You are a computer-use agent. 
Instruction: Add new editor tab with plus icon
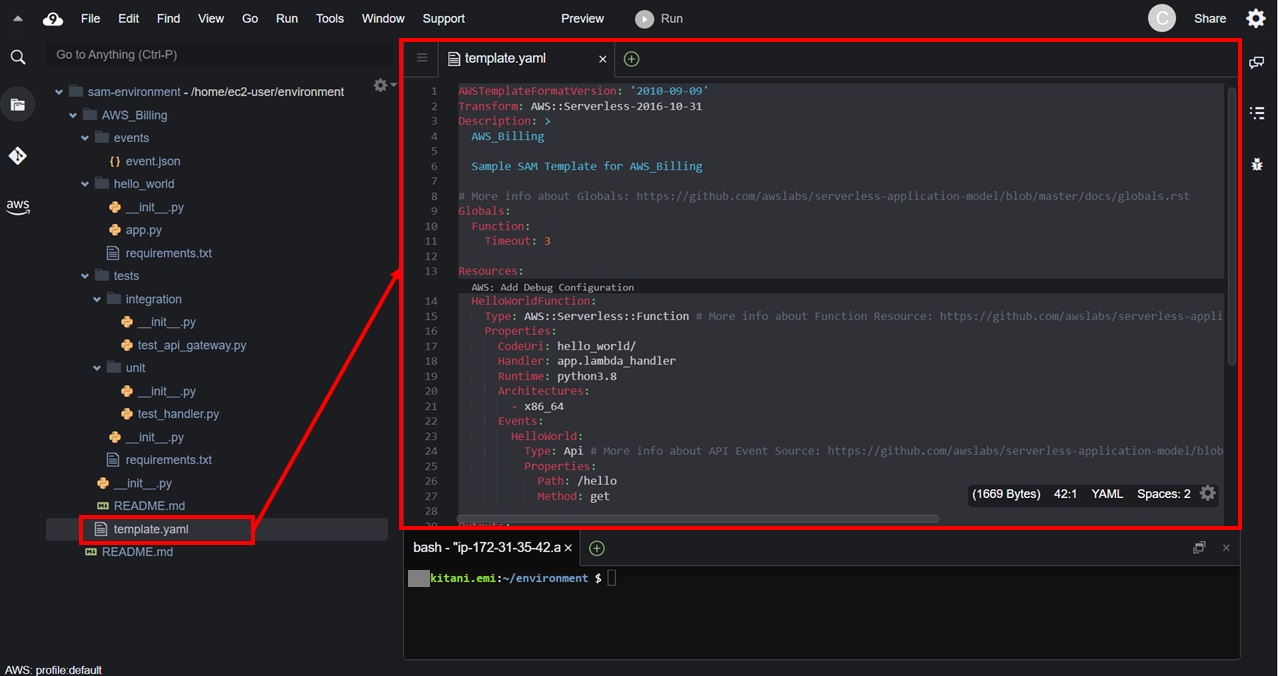(x=631, y=59)
